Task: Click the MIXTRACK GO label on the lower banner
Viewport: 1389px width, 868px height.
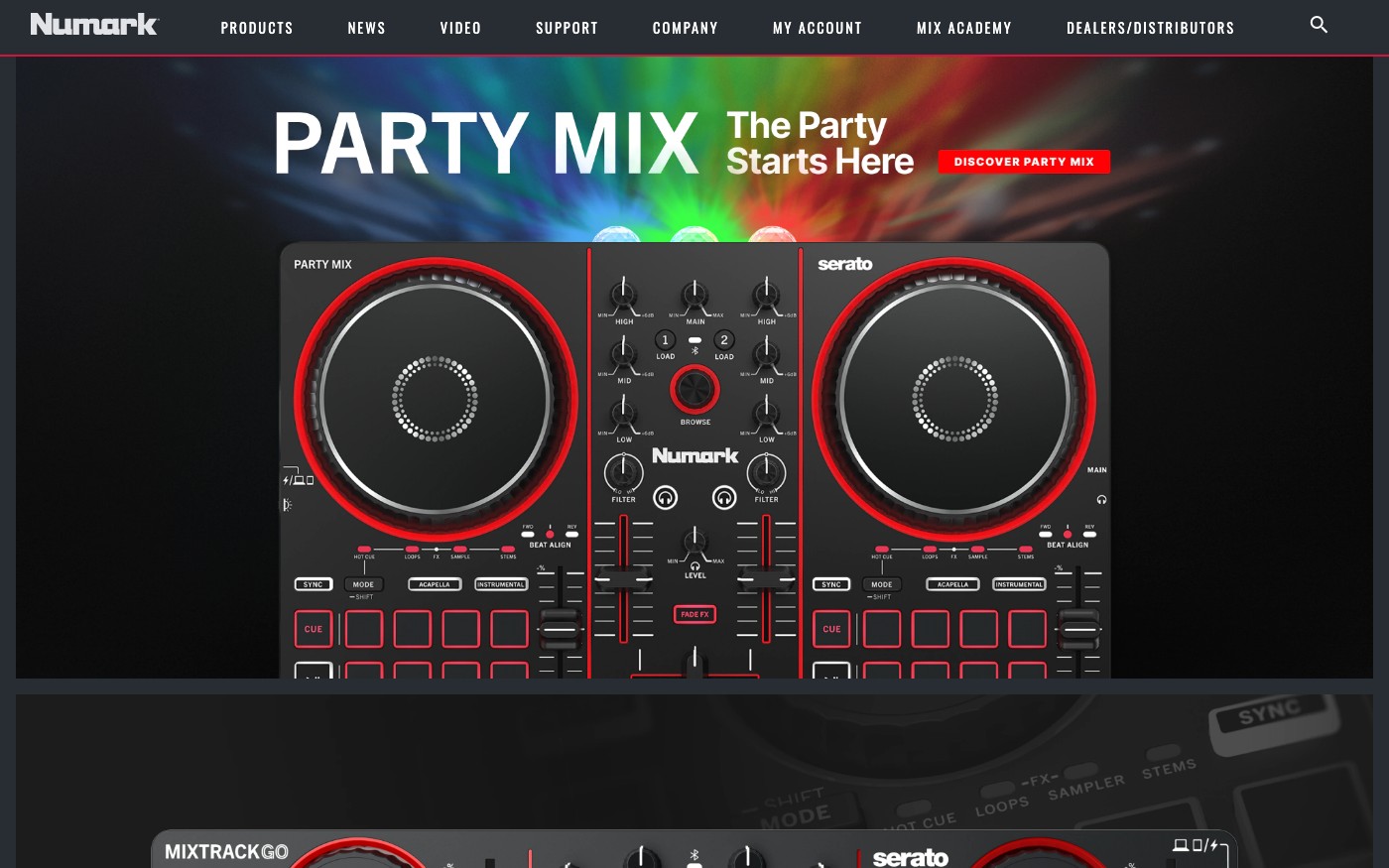Action: coord(226,852)
